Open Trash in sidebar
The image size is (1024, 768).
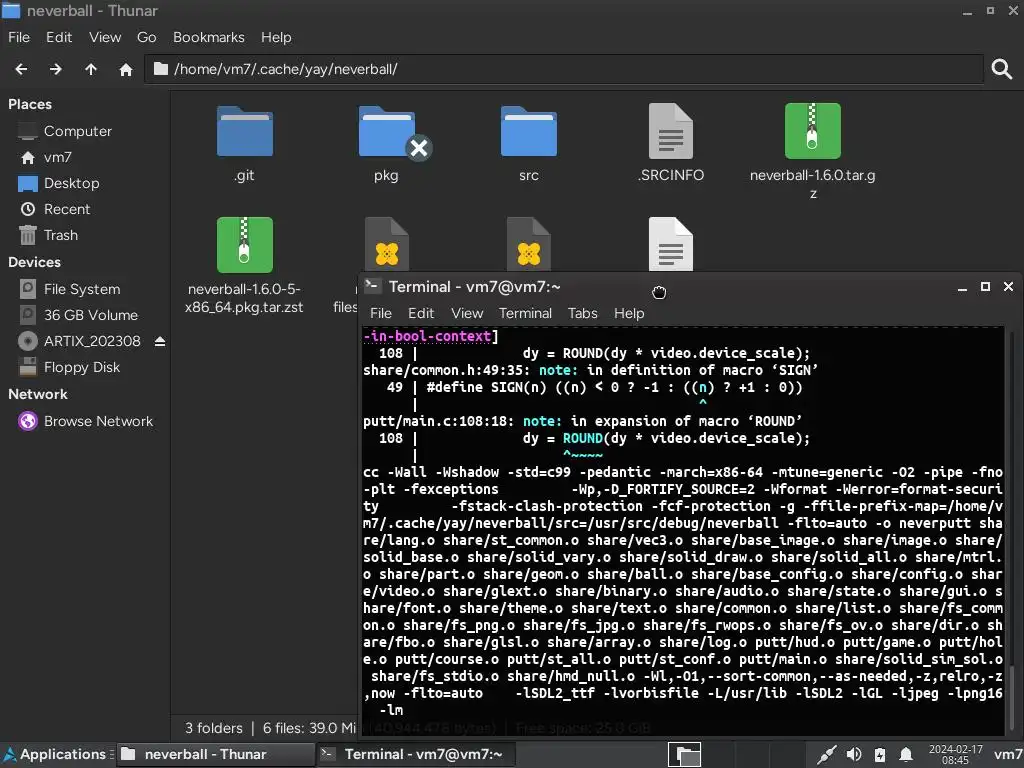(x=60, y=235)
